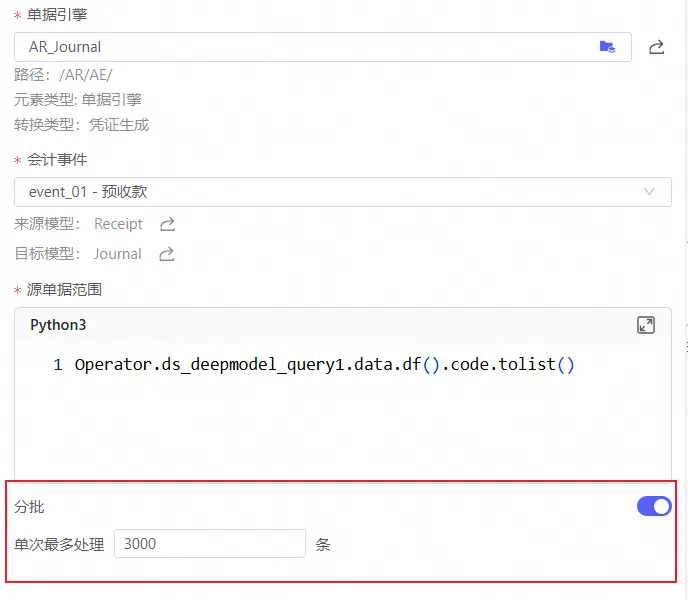
Task: Focus the 单次最多处理 field showing 3000
Action: point(209,544)
